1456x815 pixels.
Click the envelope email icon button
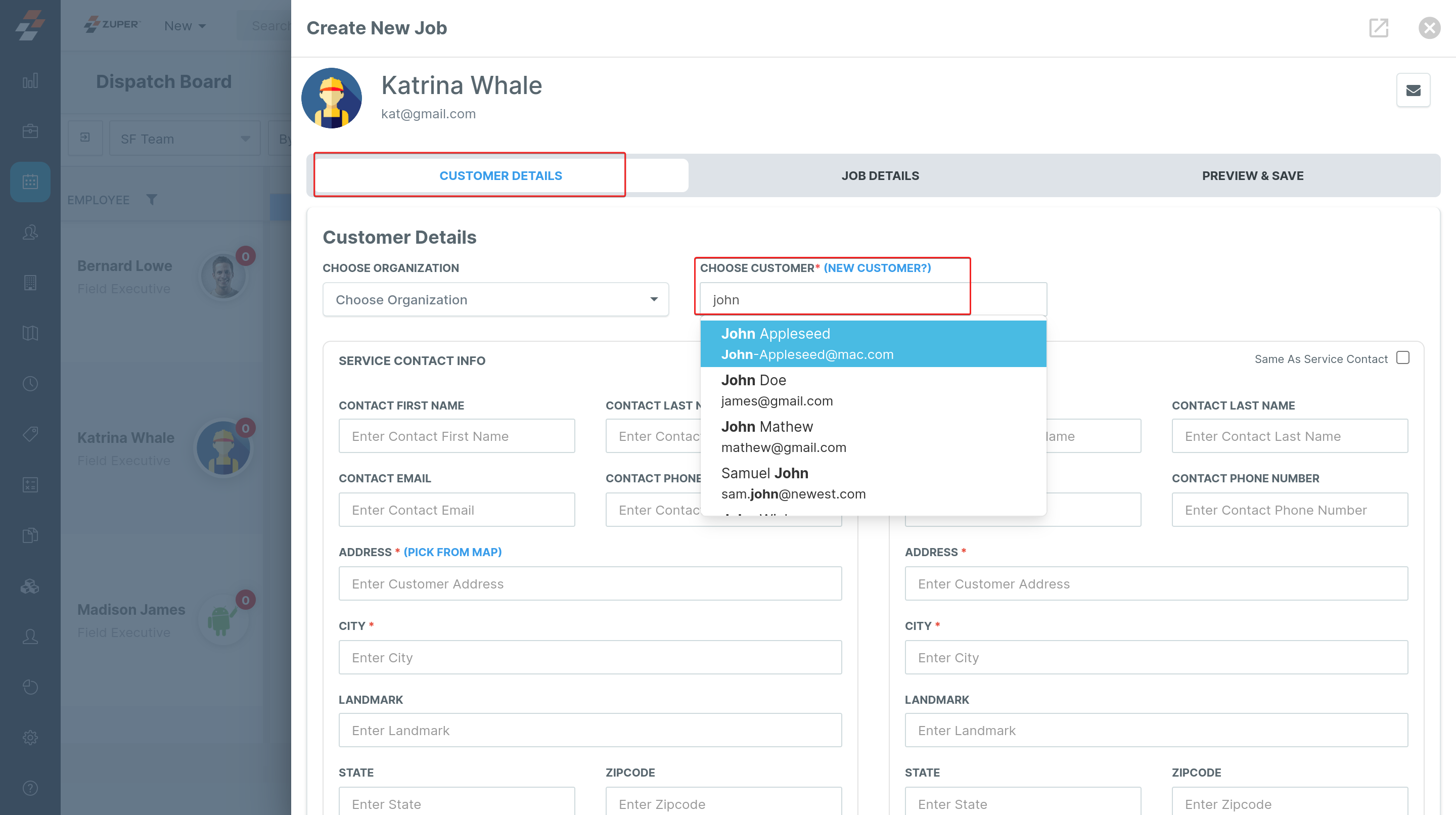(x=1413, y=90)
